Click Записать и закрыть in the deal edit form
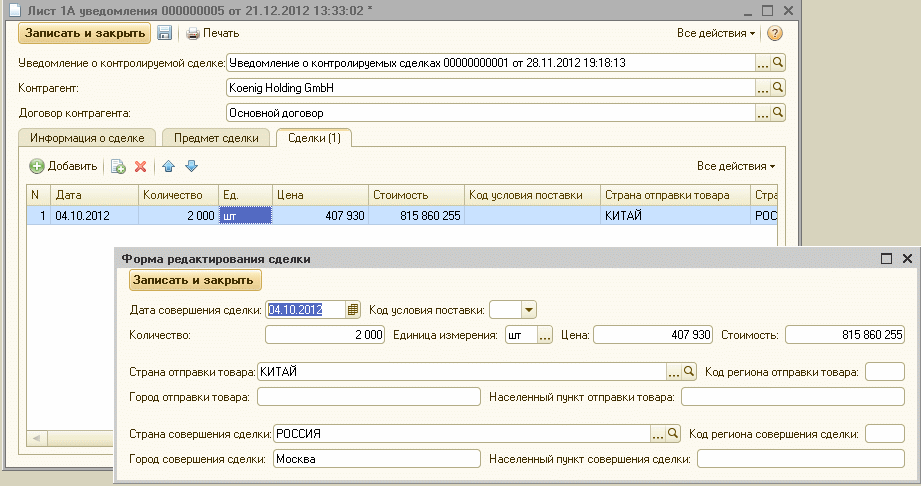 pos(193,280)
